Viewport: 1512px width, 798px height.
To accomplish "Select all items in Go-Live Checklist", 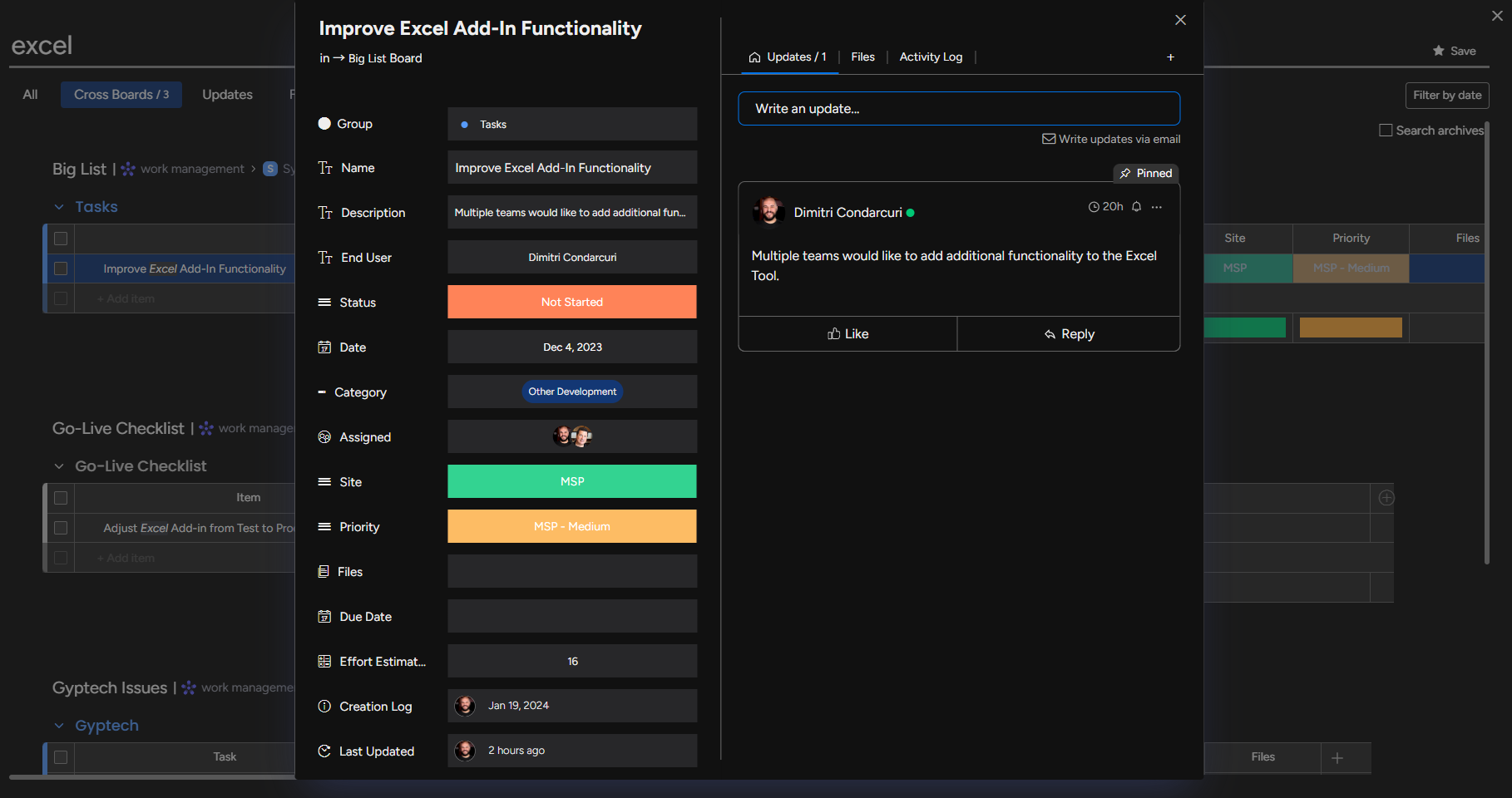I will 61,498.
